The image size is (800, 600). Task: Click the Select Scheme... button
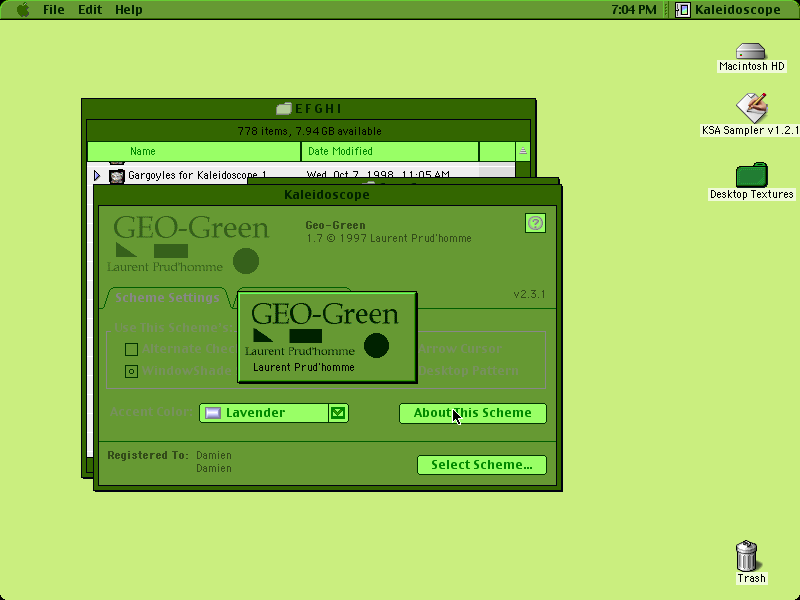482,465
